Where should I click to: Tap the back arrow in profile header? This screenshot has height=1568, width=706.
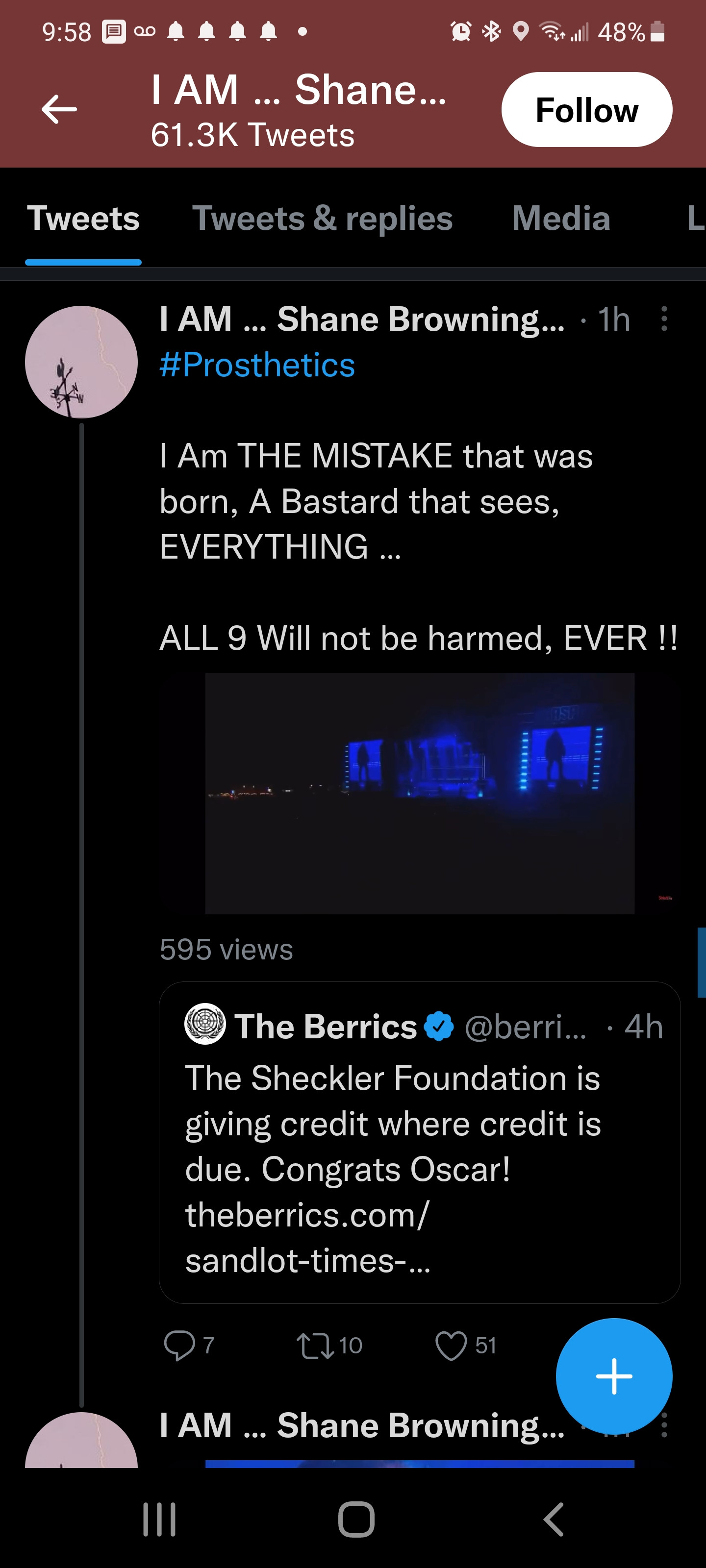(x=59, y=110)
